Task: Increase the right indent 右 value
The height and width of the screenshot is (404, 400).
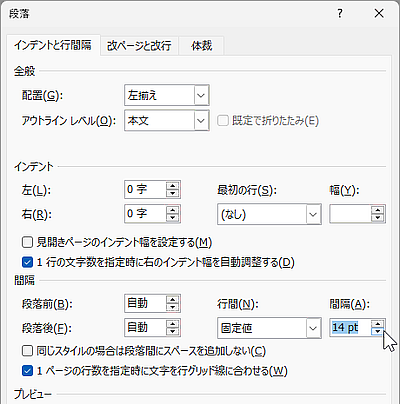Action: [173, 210]
